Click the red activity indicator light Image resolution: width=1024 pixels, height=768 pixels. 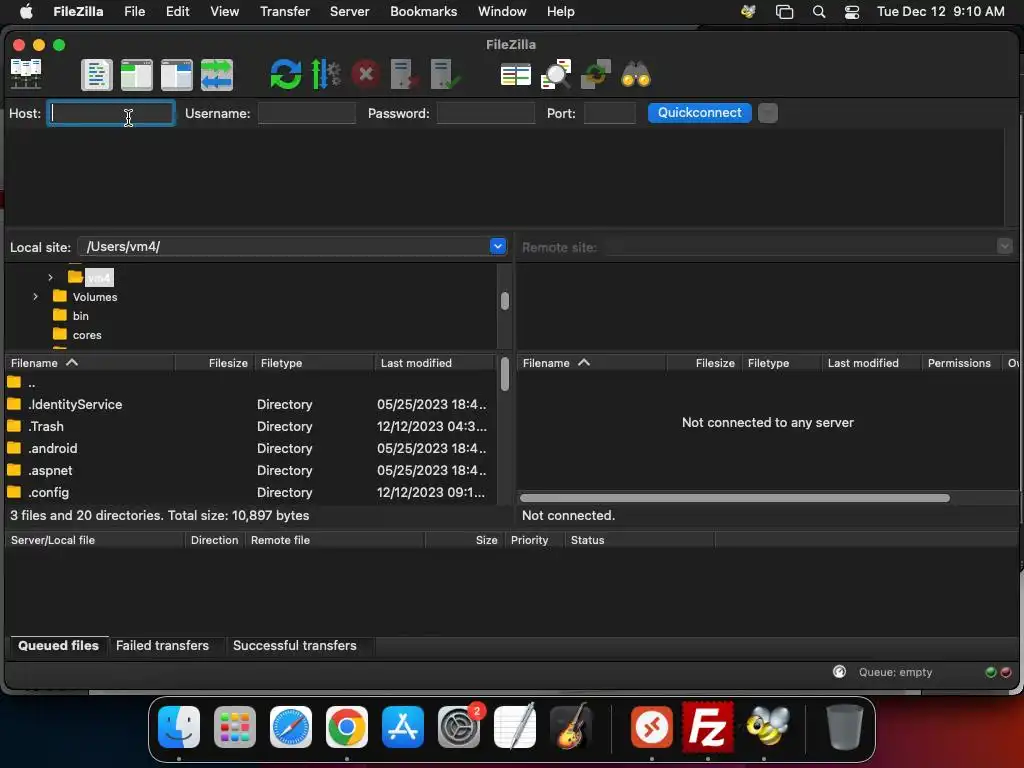tap(1006, 672)
